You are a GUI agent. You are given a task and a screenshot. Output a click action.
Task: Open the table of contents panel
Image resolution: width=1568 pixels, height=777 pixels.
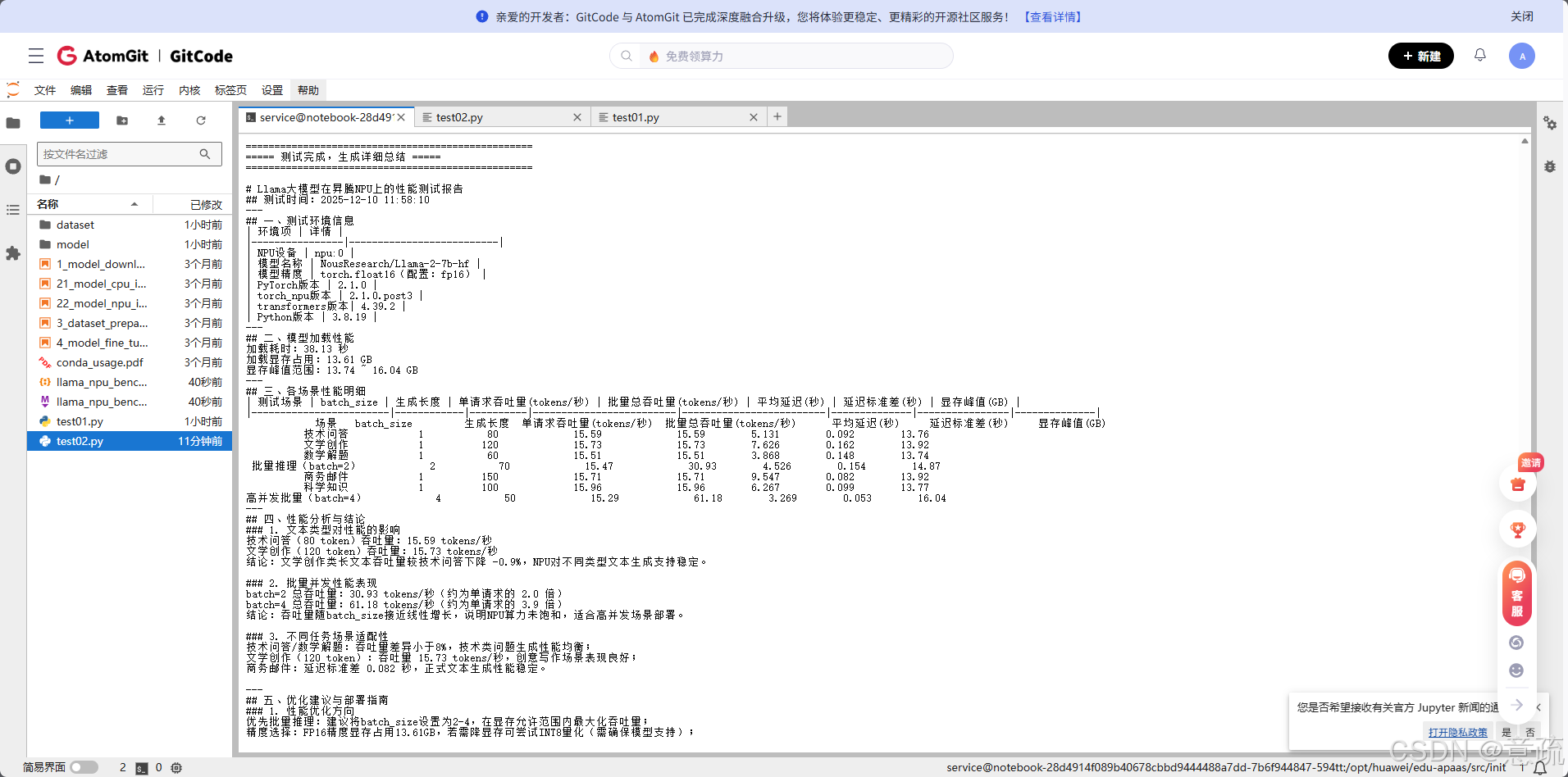(x=13, y=210)
